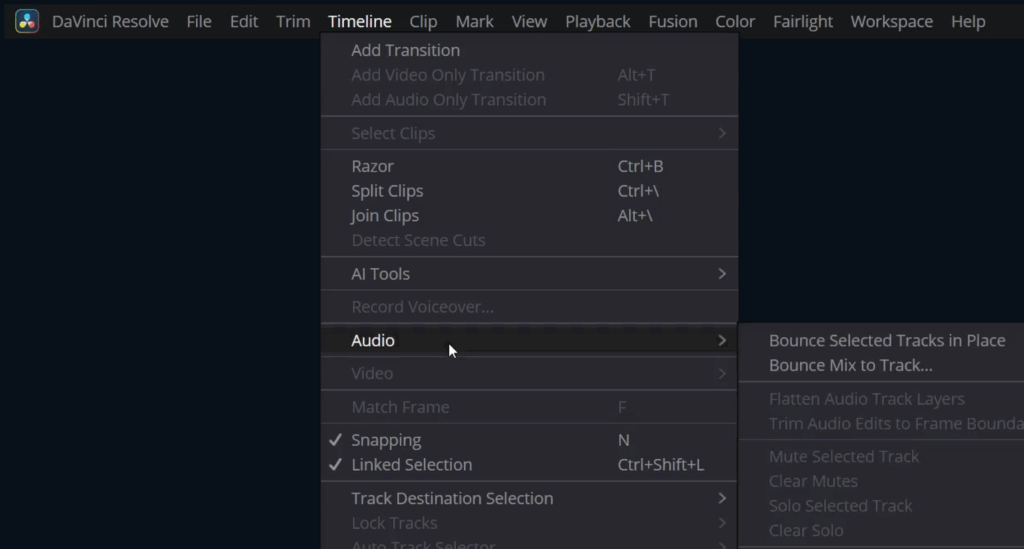The width and height of the screenshot is (1024, 549).
Task: Click the DaVinci Resolve logo icon
Action: coord(27,22)
